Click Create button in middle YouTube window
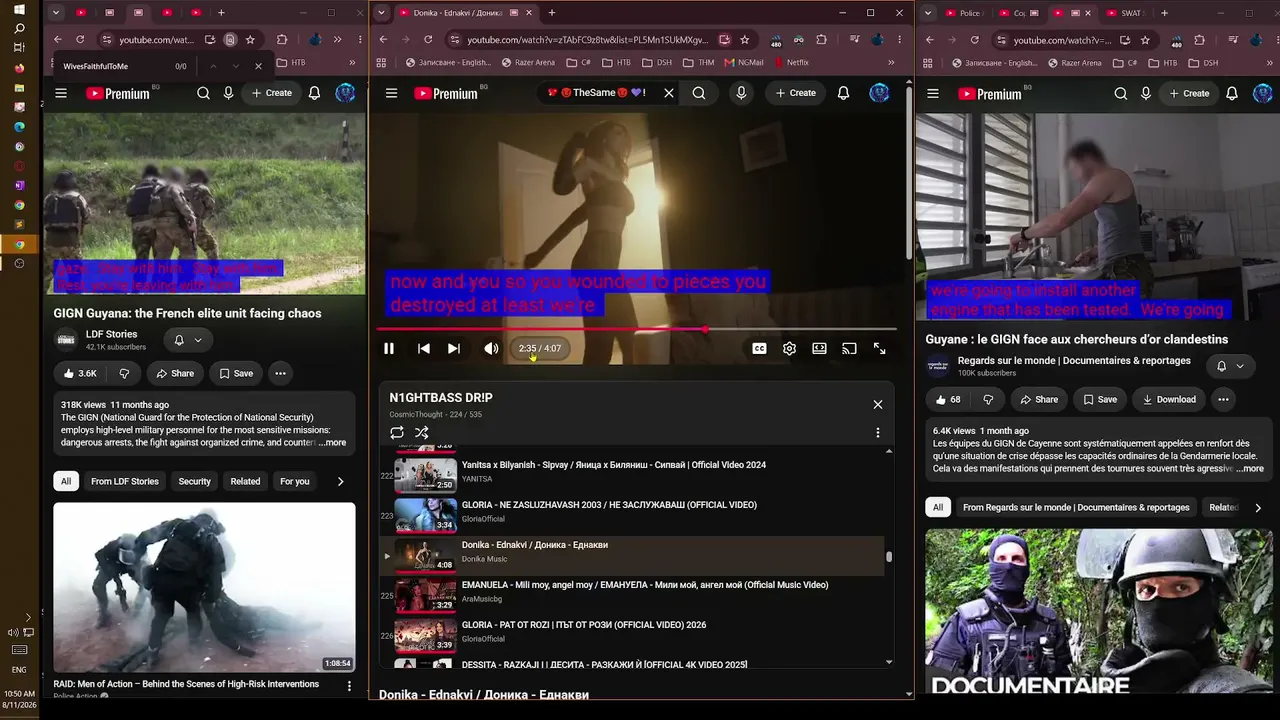1280x720 pixels. (x=796, y=93)
